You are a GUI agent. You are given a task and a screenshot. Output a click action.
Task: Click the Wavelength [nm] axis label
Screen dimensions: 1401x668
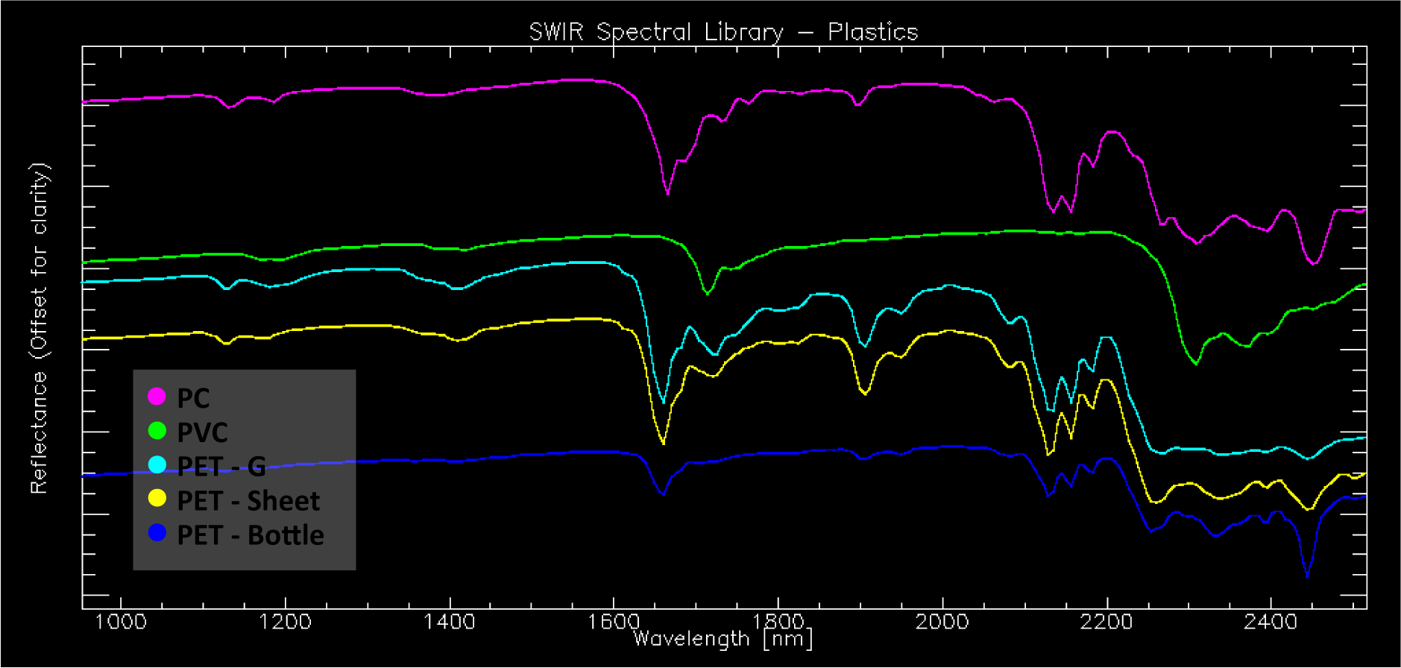click(x=723, y=637)
